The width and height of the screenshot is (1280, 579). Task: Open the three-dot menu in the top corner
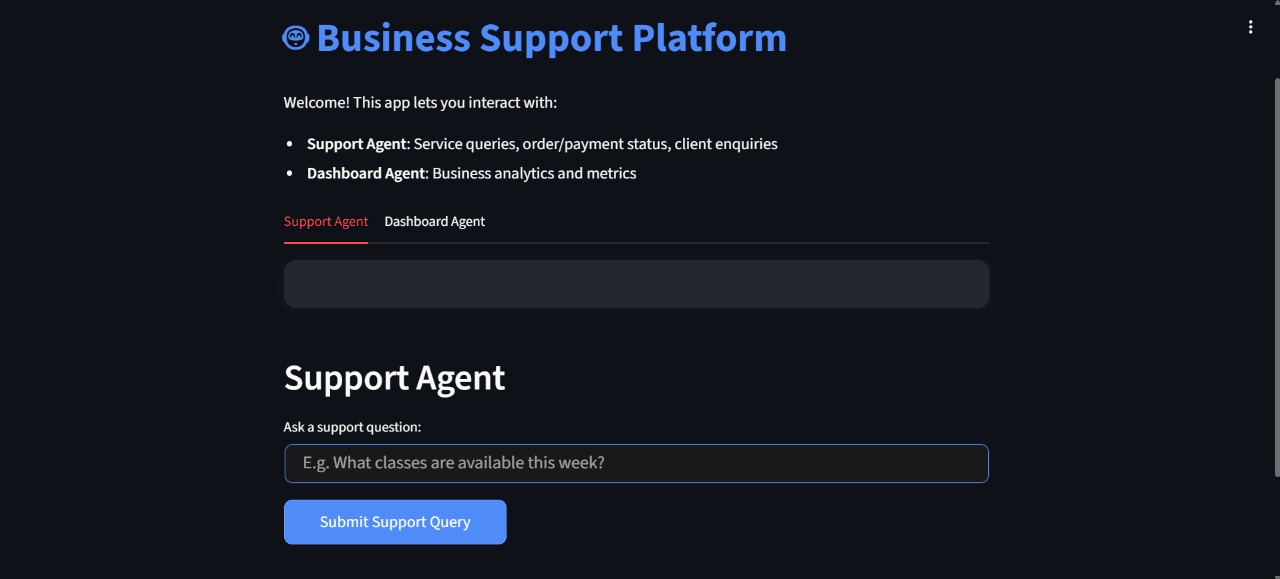[x=1250, y=27]
